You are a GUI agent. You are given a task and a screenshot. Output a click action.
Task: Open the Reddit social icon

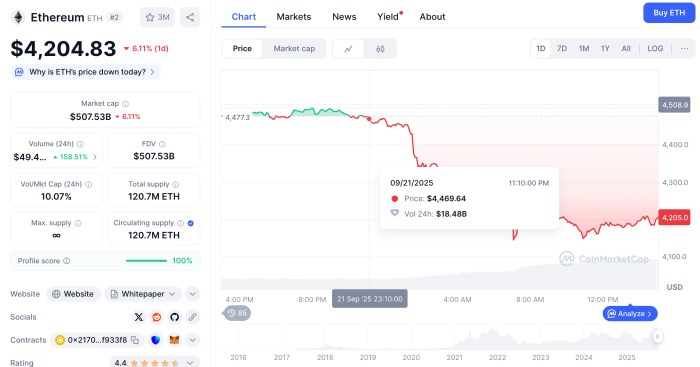pyautogui.click(x=157, y=317)
